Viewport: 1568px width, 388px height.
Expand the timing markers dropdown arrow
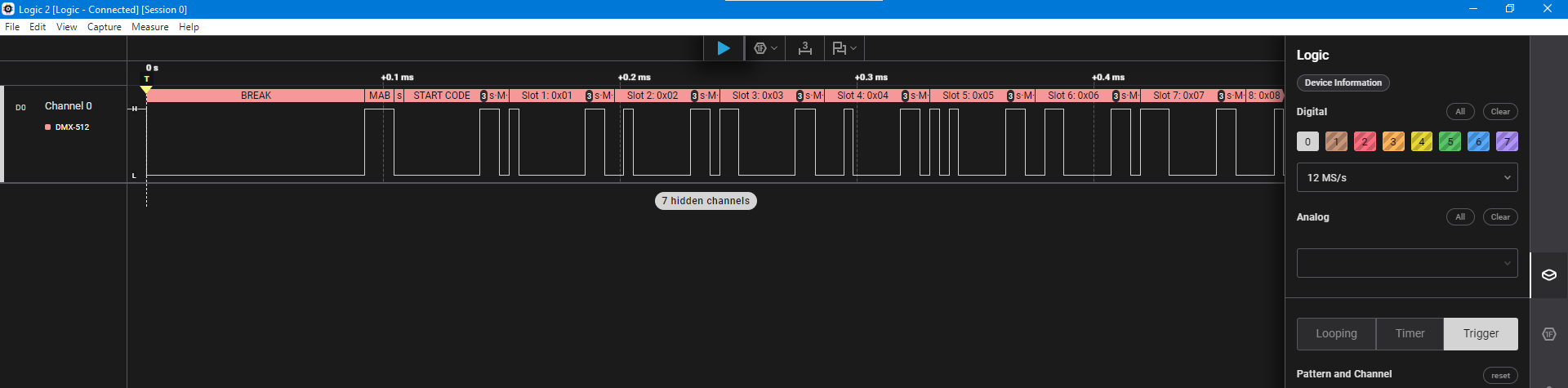point(854,48)
